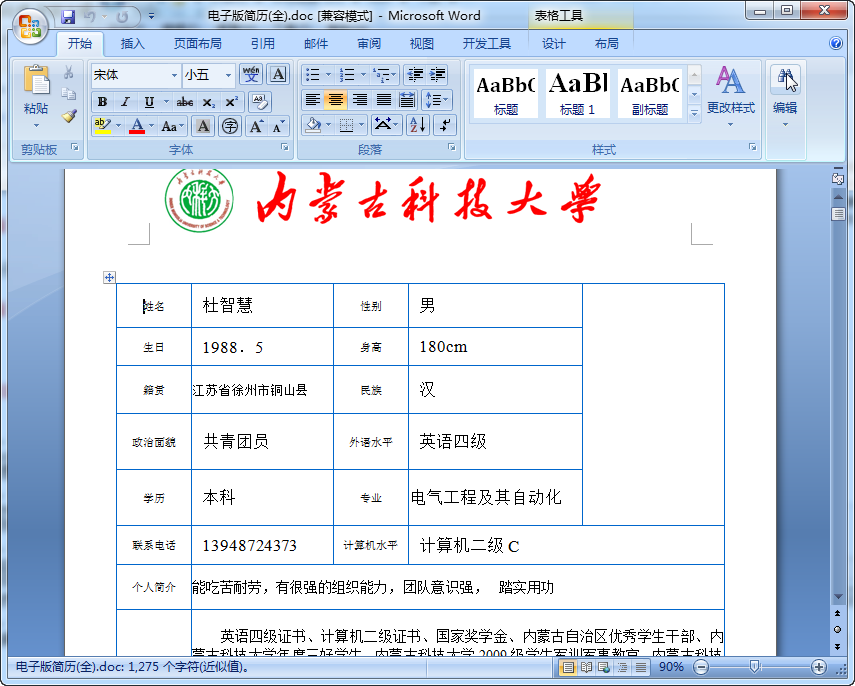
Task: Open the 小五 font size dropdown
Action: [x=228, y=75]
